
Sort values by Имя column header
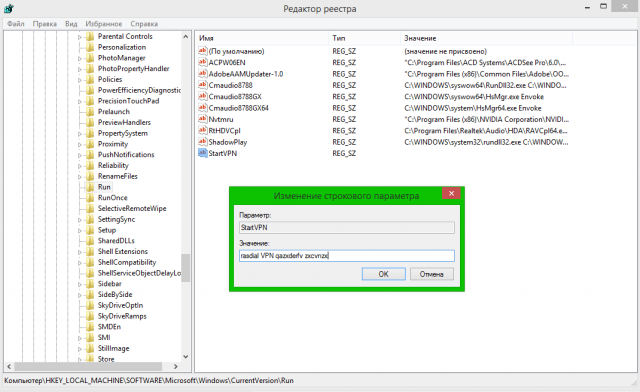[x=262, y=38]
